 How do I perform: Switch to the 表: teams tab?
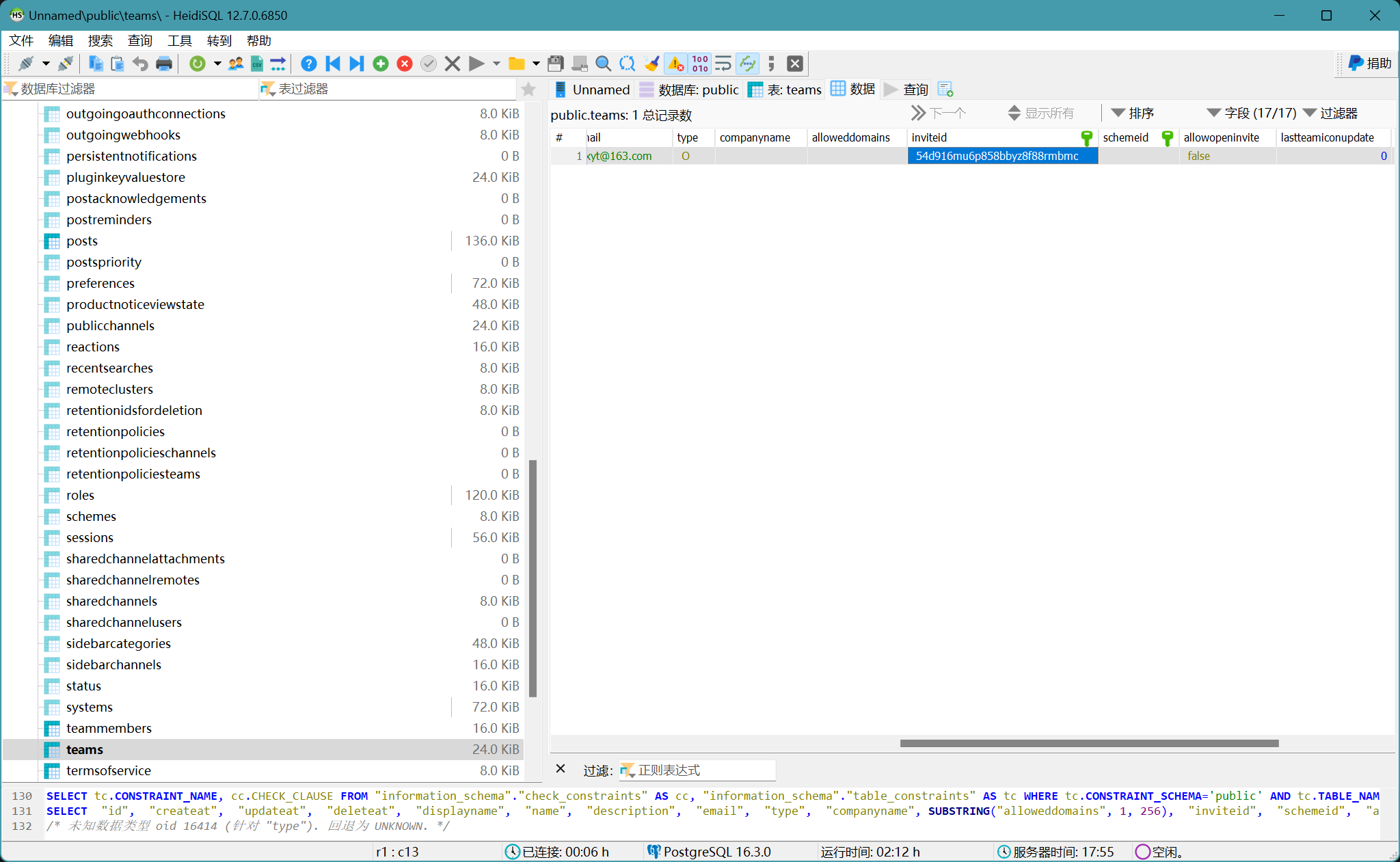tap(785, 90)
